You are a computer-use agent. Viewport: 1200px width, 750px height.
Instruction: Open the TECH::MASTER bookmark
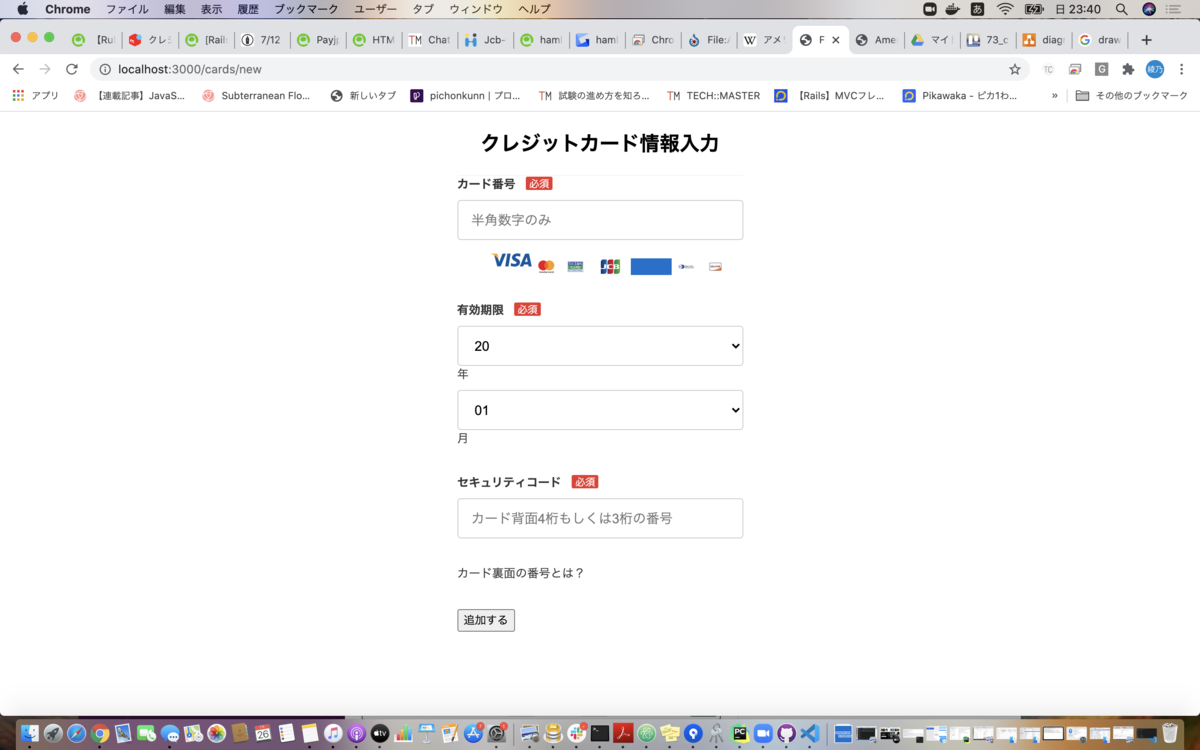pos(713,96)
